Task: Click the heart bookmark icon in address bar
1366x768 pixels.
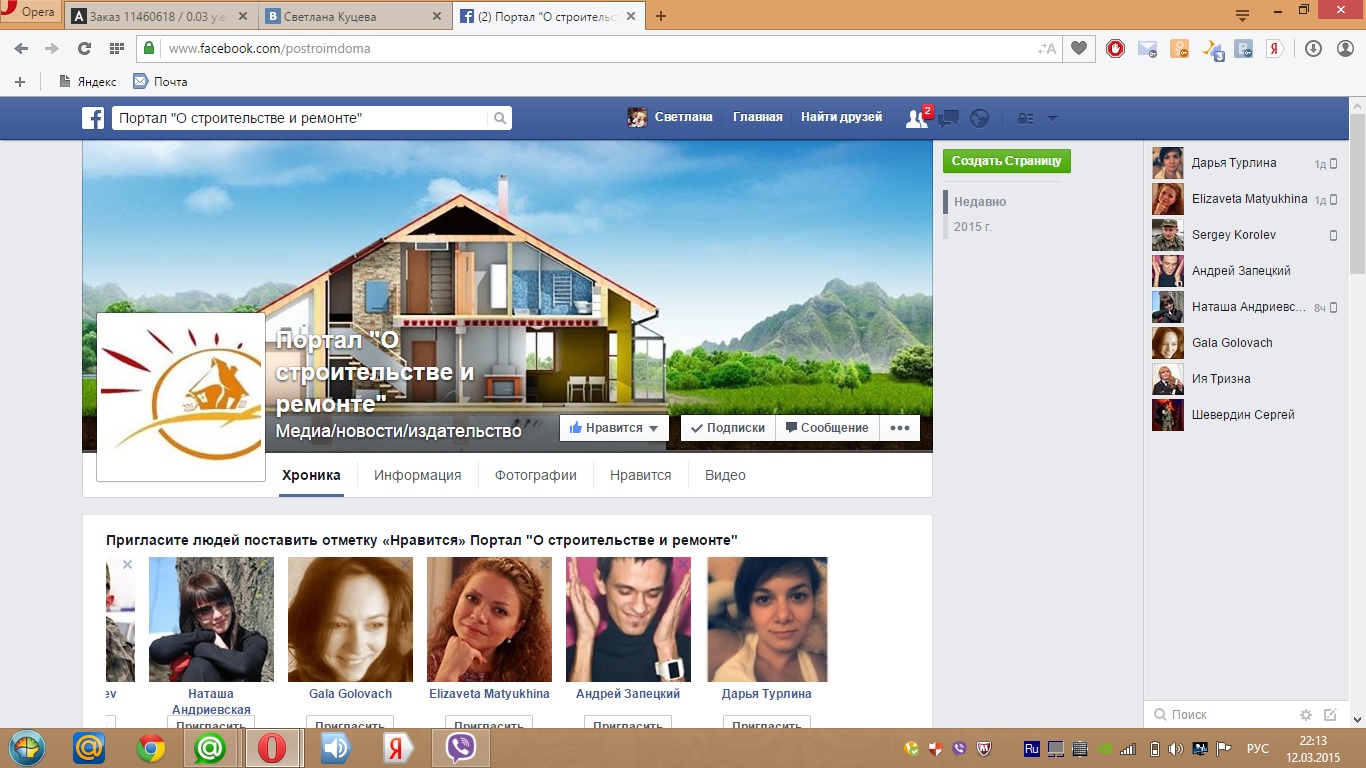Action: tap(1078, 48)
